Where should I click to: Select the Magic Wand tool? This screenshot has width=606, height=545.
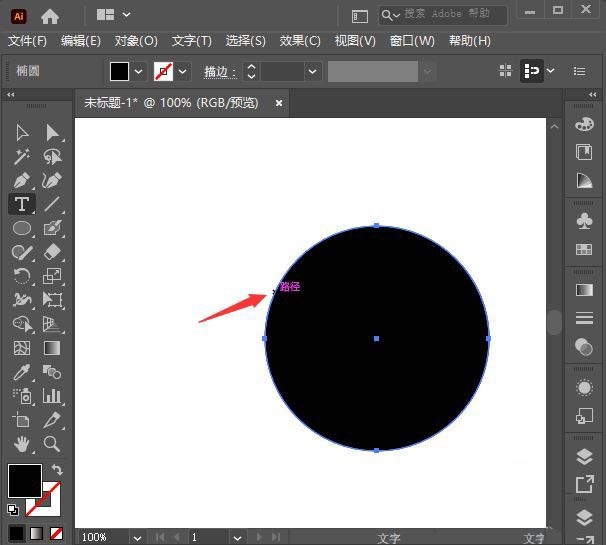(x=22, y=157)
